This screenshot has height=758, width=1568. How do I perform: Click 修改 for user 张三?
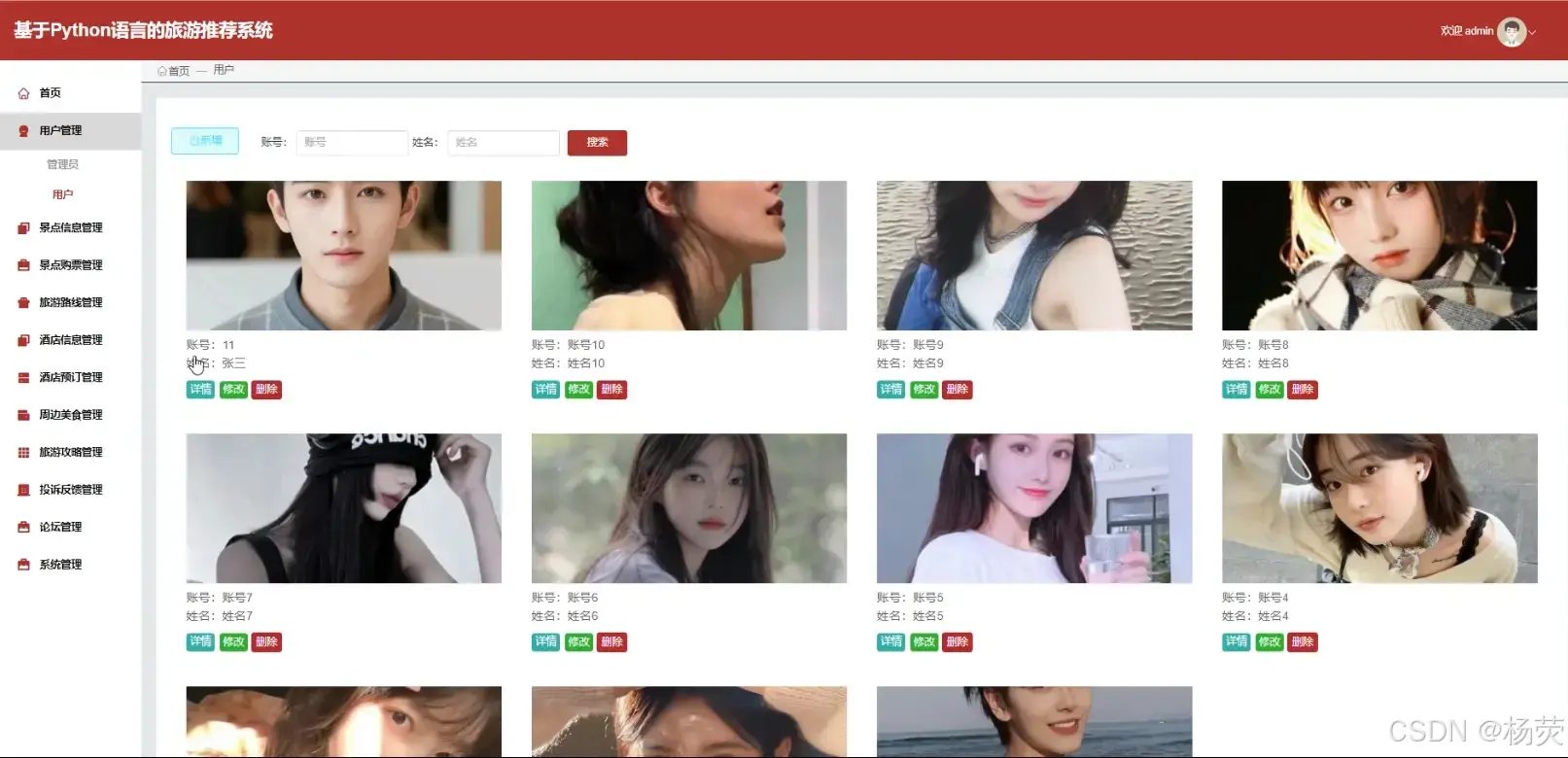(233, 390)
